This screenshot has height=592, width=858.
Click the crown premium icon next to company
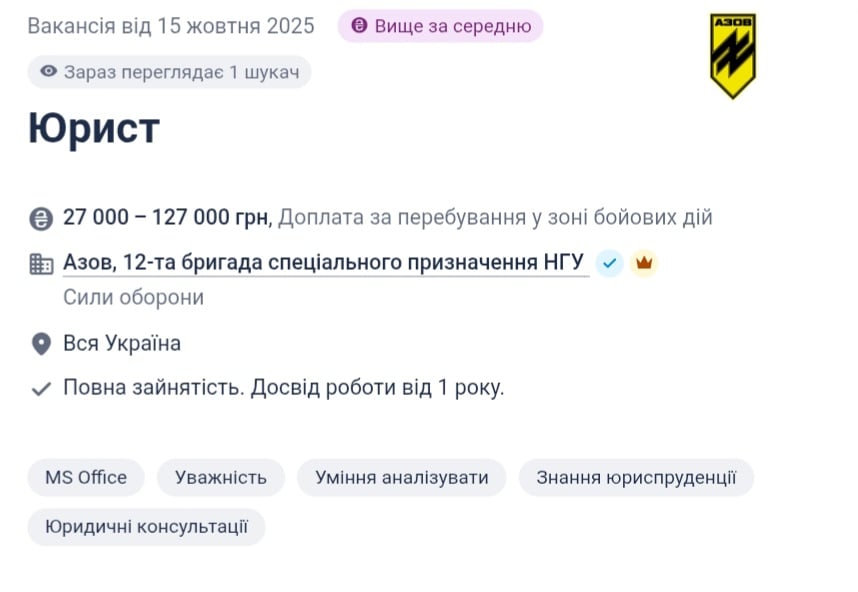click(x=644, y=263)
